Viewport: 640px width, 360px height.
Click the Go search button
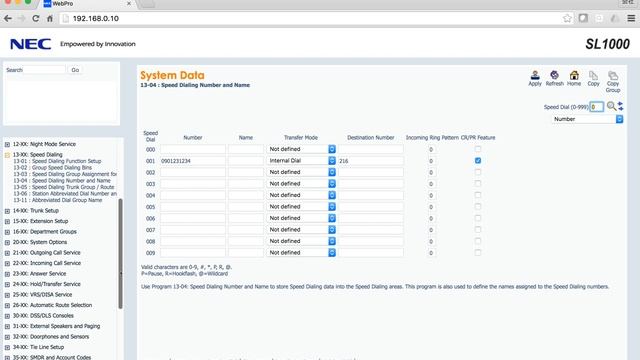(75, 70)
